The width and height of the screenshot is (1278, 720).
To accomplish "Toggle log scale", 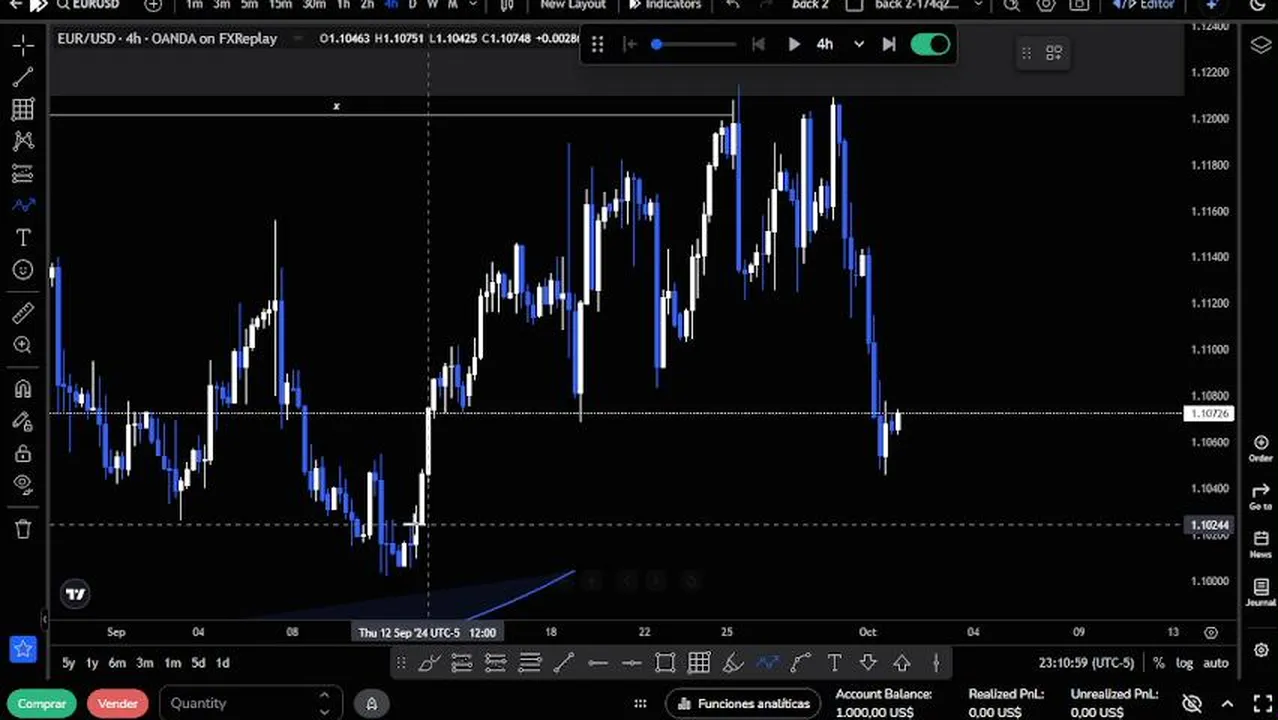I will (1184, 662).
